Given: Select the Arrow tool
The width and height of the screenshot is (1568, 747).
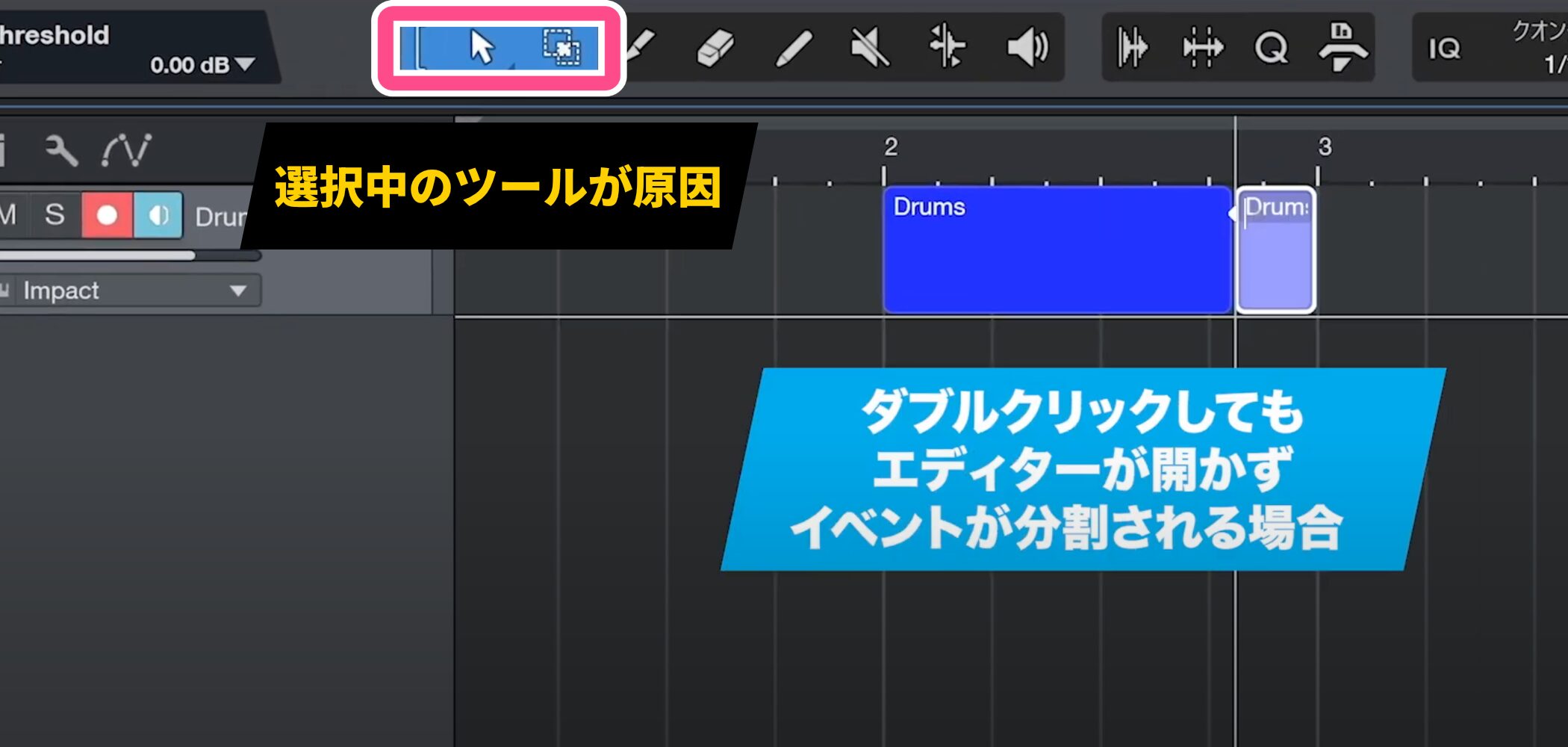Looking at the screenshot, I should click(x=482, y=48).
